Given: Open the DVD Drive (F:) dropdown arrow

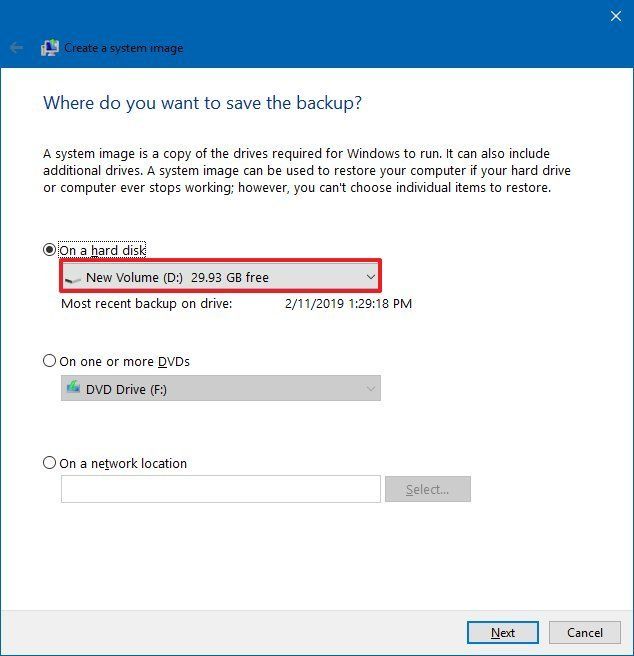Looking at the screenshot, I should click(x=370, y=388).
